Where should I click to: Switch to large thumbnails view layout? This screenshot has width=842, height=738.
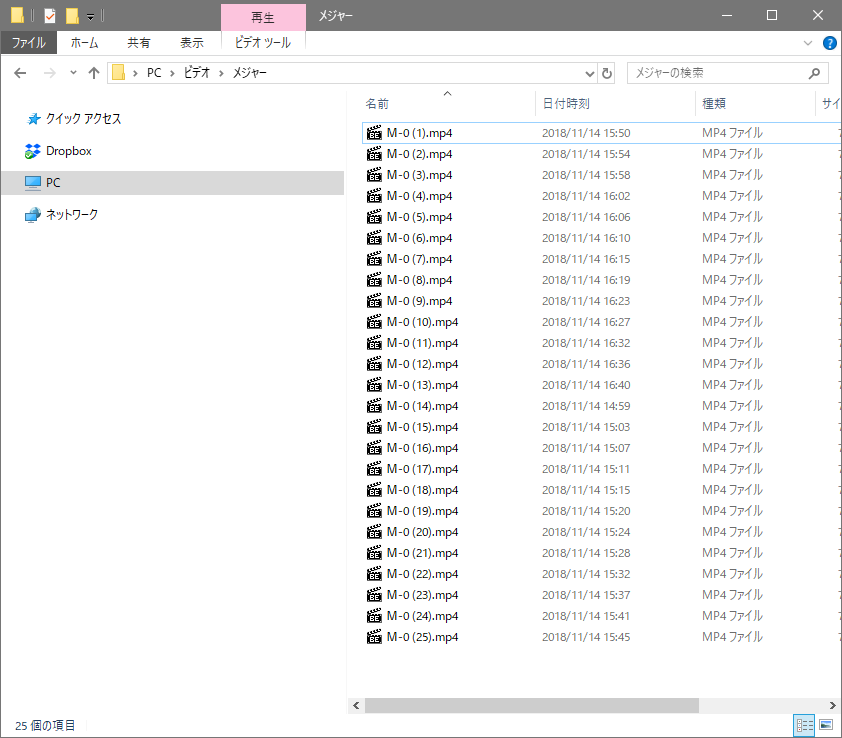826,725
